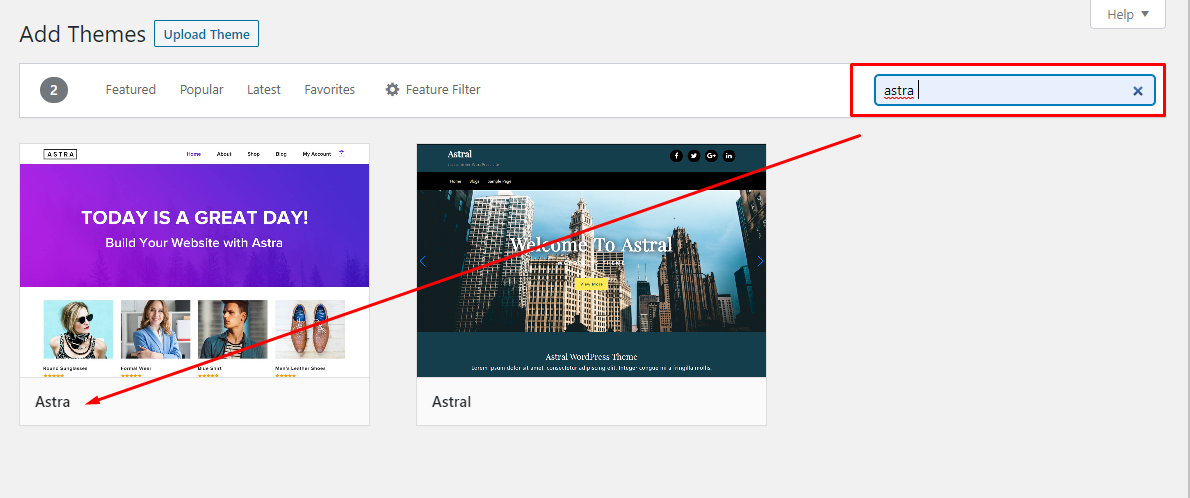The width and height of the screenshot is (1190, 498).
Task: Open the Help dropdown
Action: click(1127, 14)
